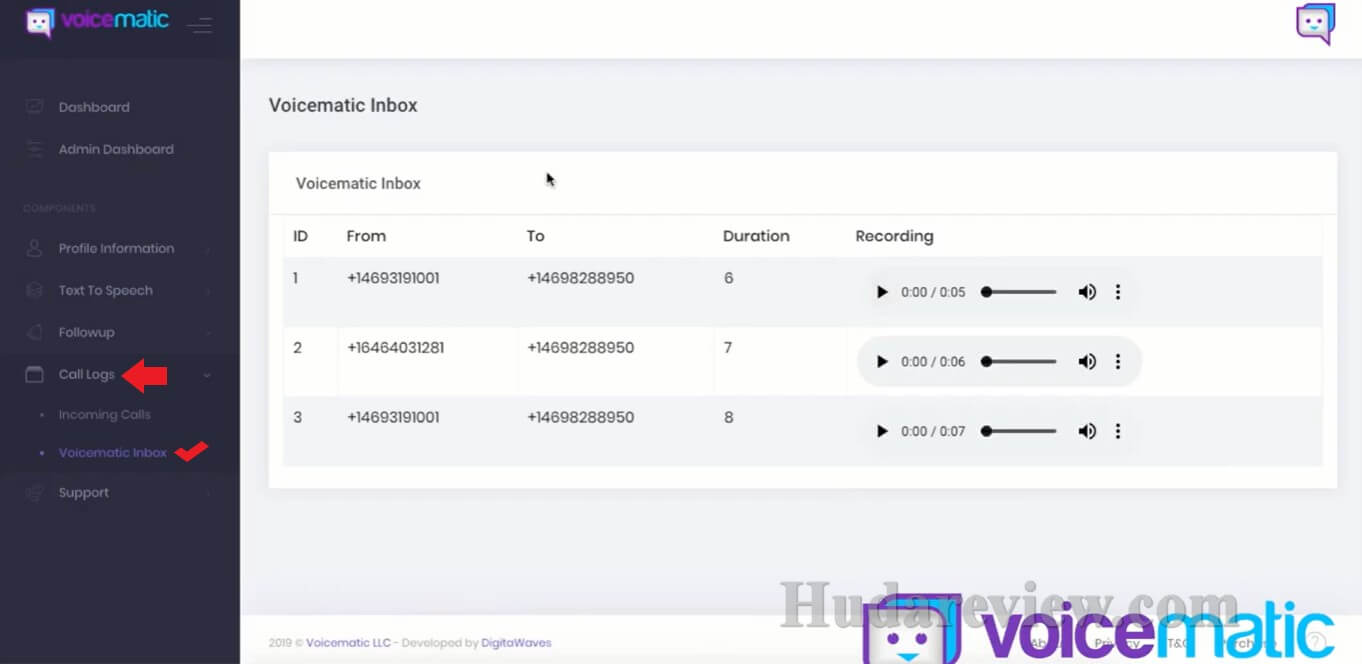The width and height of the screenshot is (1362, 664).
Task: Click the Voicematic Inbox card title
Action: tap(358, 183)
